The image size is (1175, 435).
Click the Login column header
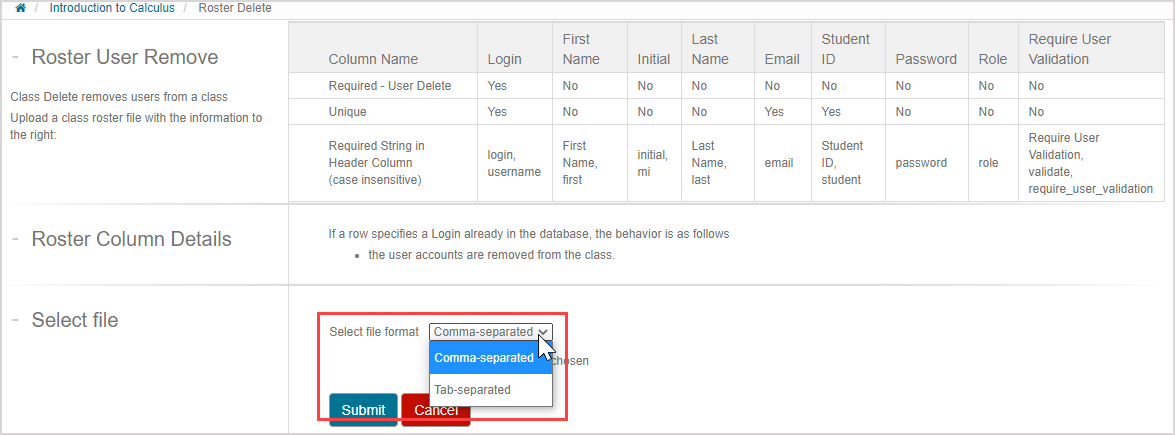point(504,59)
